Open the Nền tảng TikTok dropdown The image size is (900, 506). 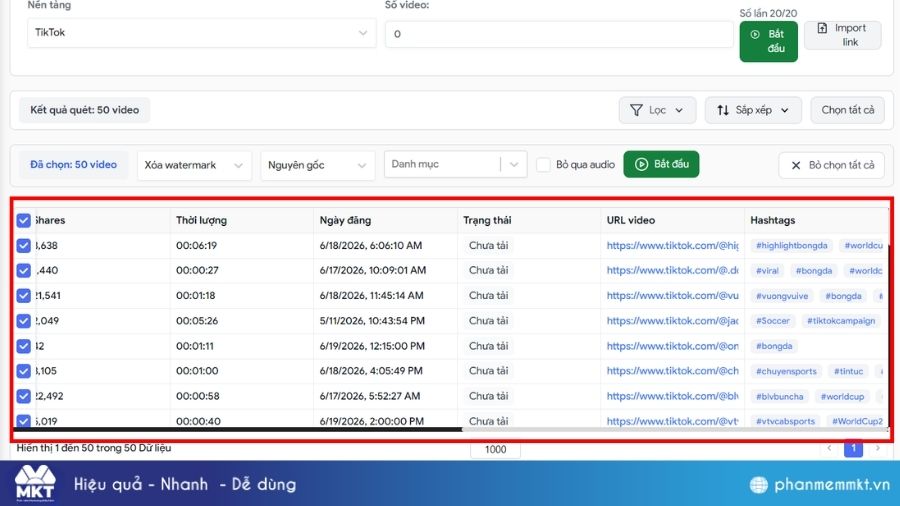click(201, 33)
